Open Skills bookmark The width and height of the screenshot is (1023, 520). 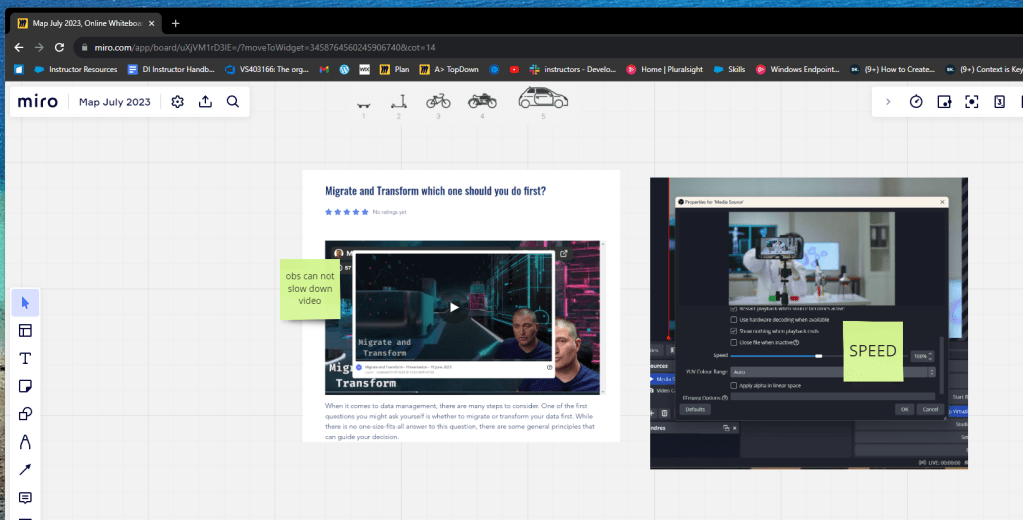729,69
